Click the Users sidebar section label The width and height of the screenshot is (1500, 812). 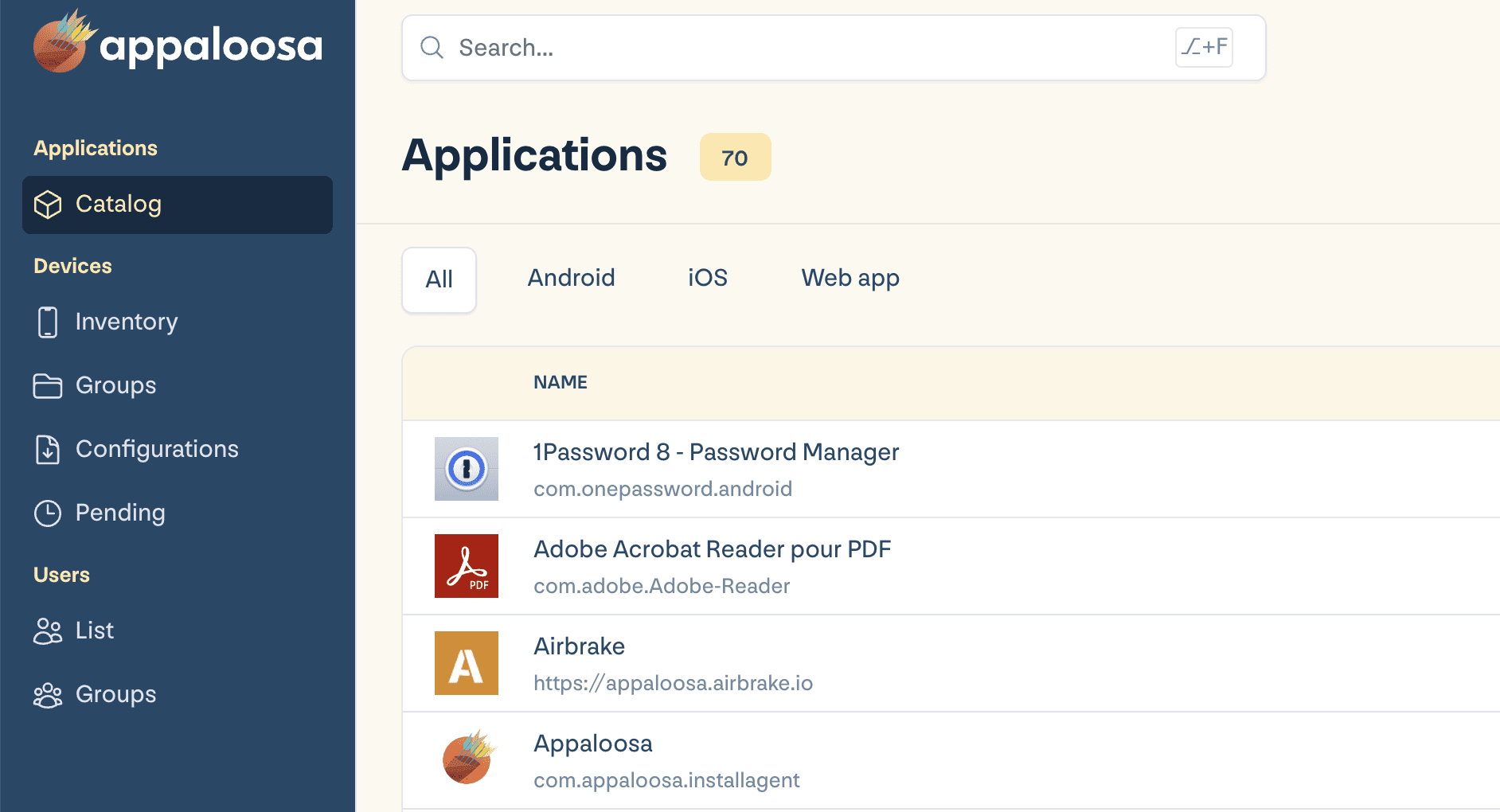(x=61, y=575)
